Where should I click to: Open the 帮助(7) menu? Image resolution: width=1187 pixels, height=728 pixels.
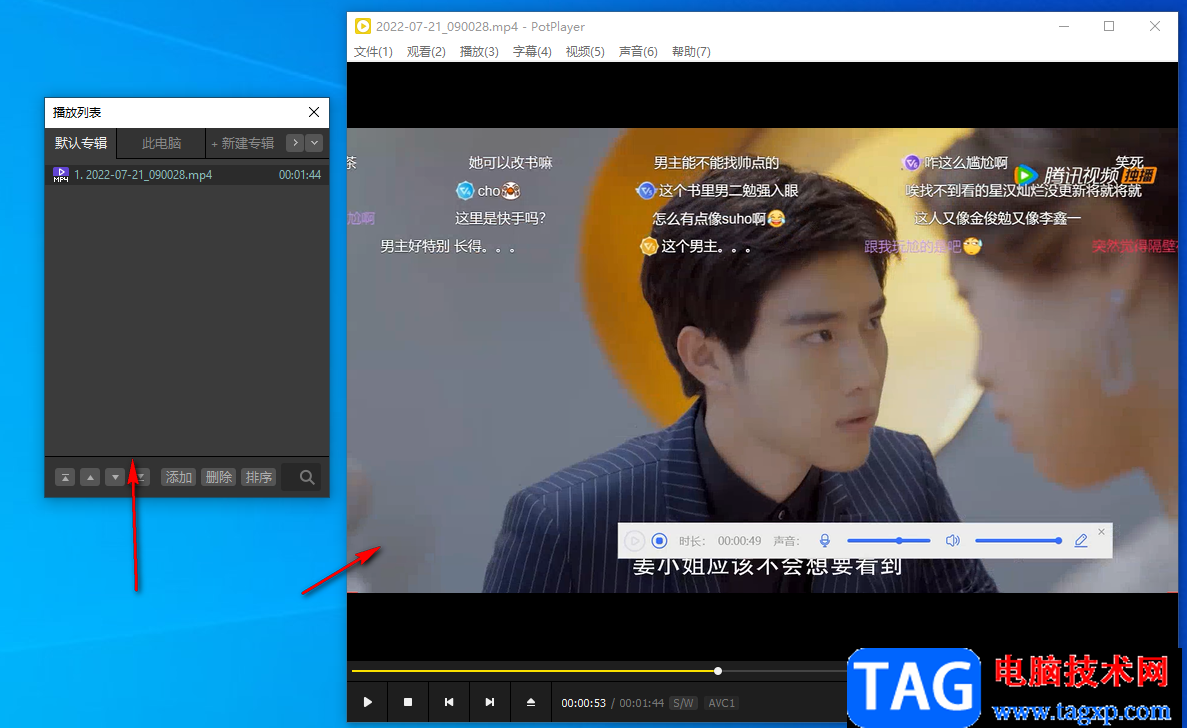[691, 51]
